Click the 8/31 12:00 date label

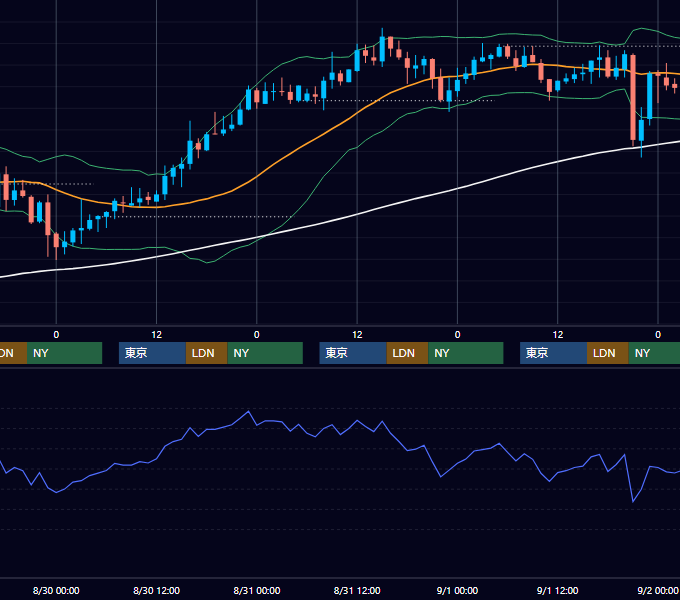point(357,590)
